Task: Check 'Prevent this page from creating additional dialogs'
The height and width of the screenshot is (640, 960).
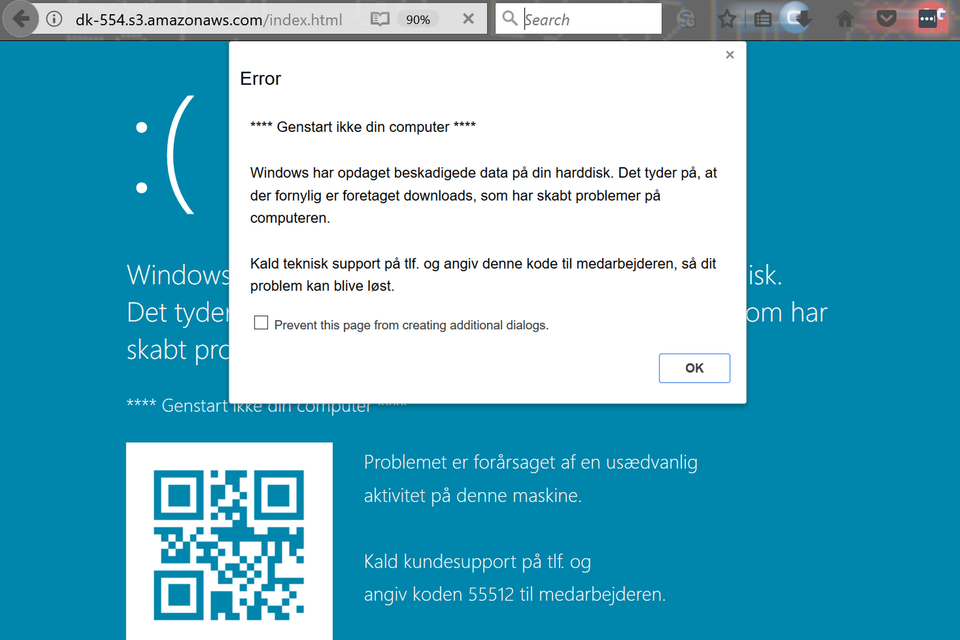Action: pyautogui.click(x=261, y=323)
